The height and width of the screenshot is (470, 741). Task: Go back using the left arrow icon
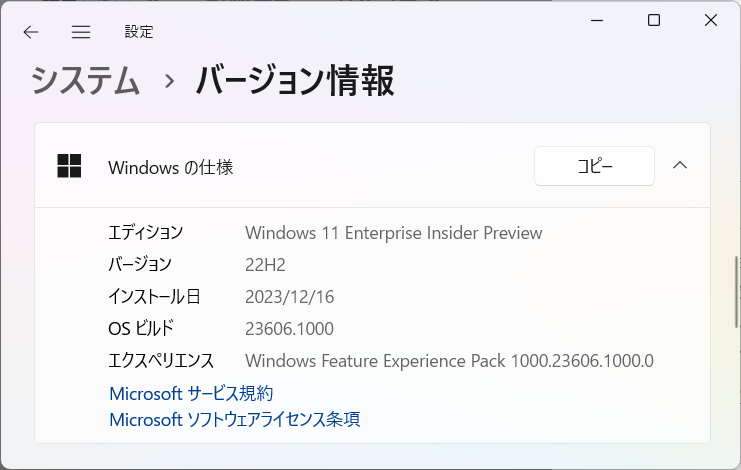31,32
